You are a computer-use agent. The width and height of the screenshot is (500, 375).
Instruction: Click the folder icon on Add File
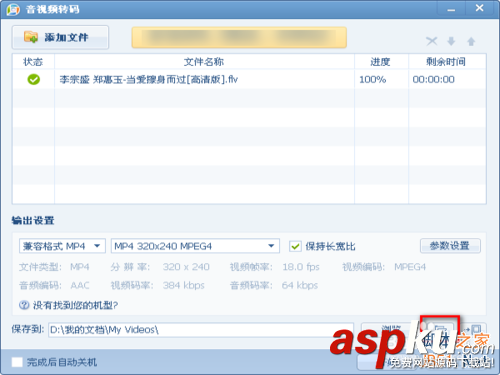click(x=31, y=37)
